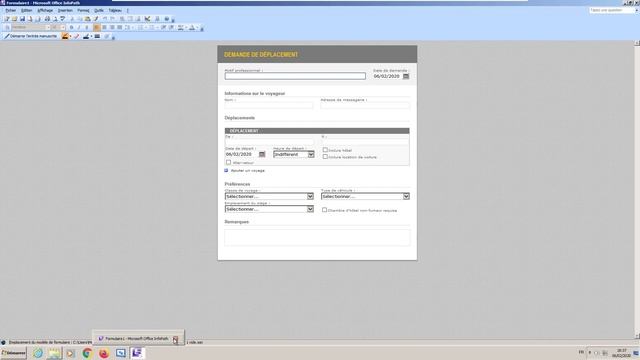The image size is (640, 360).
Task: Open the Tableau menu
Action: click(x=115, y=10)
